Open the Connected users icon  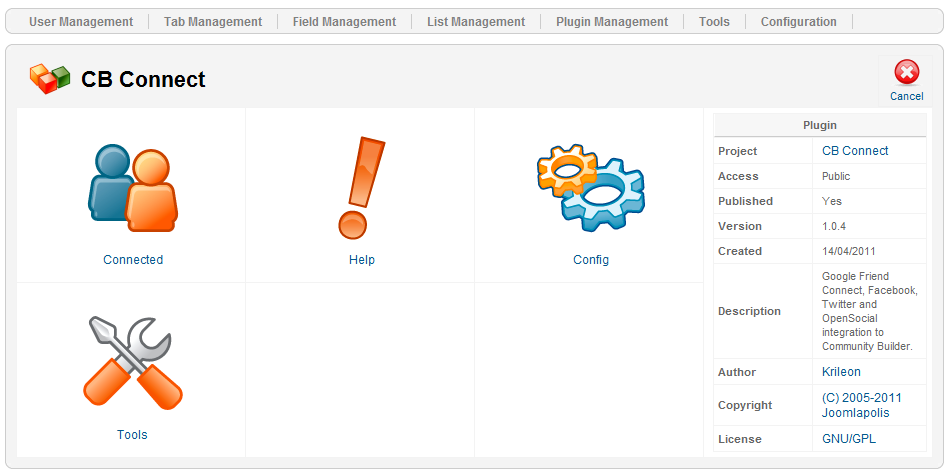coord(133,188)
